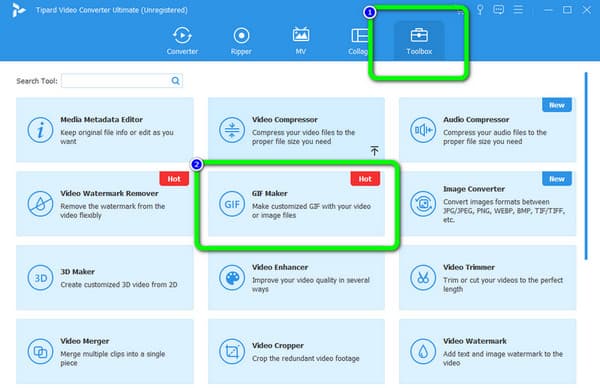
Task: Open the feedback chat icon in title bar
Action: [498, 10]
